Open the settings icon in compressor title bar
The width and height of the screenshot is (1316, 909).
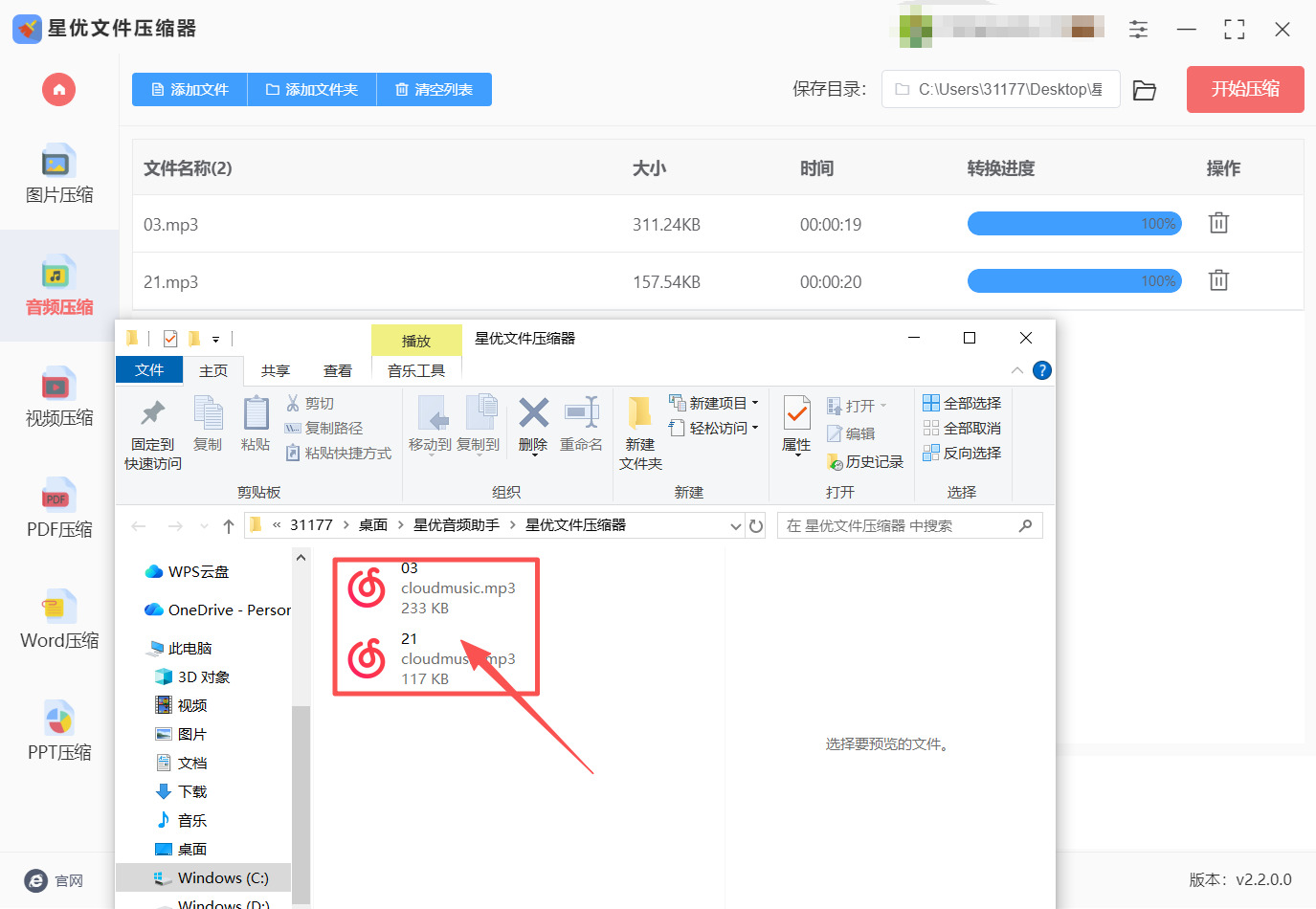(1138, 30)
